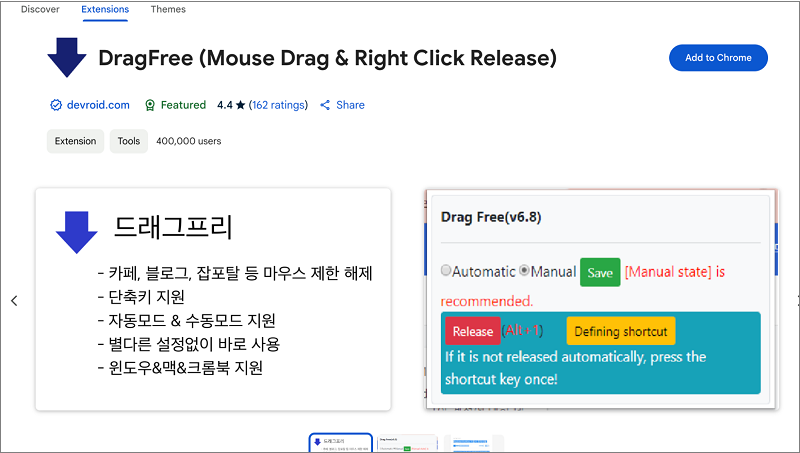The width and height of the screenshot is (800, 453).
Task: Select the Manual radio option
Action: (524, 271)
